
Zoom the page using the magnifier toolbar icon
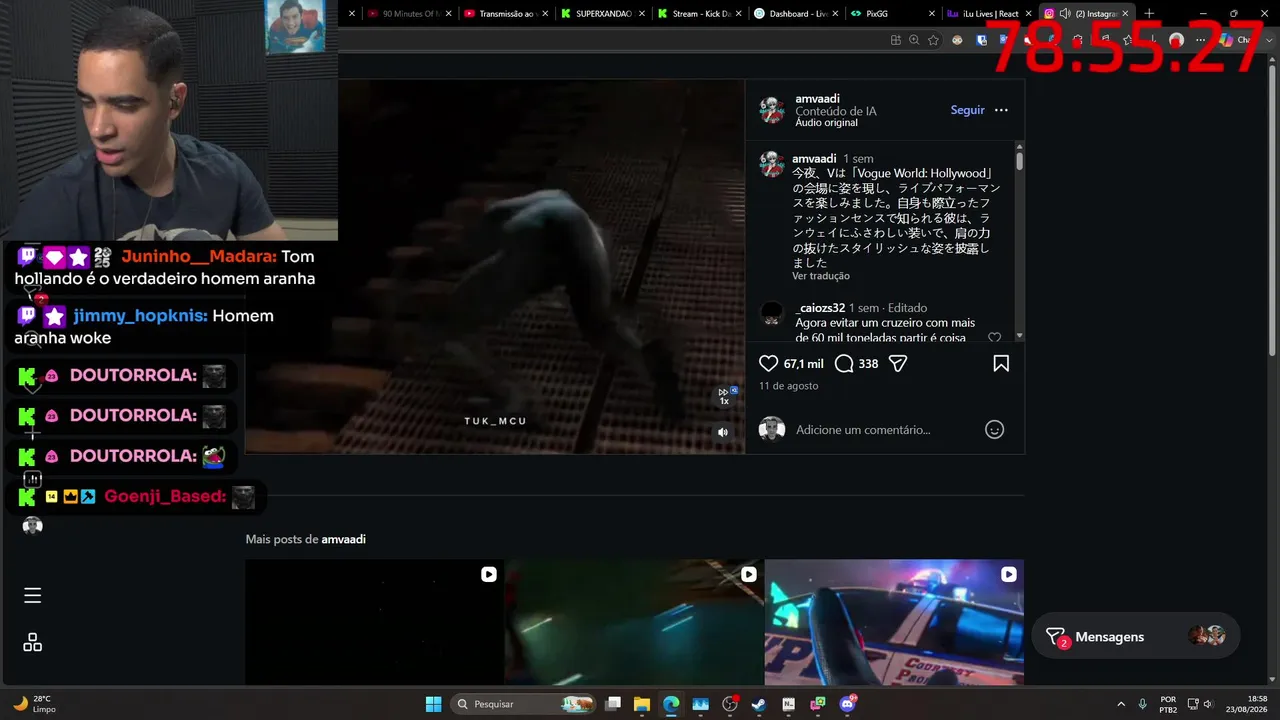[914, 40]
